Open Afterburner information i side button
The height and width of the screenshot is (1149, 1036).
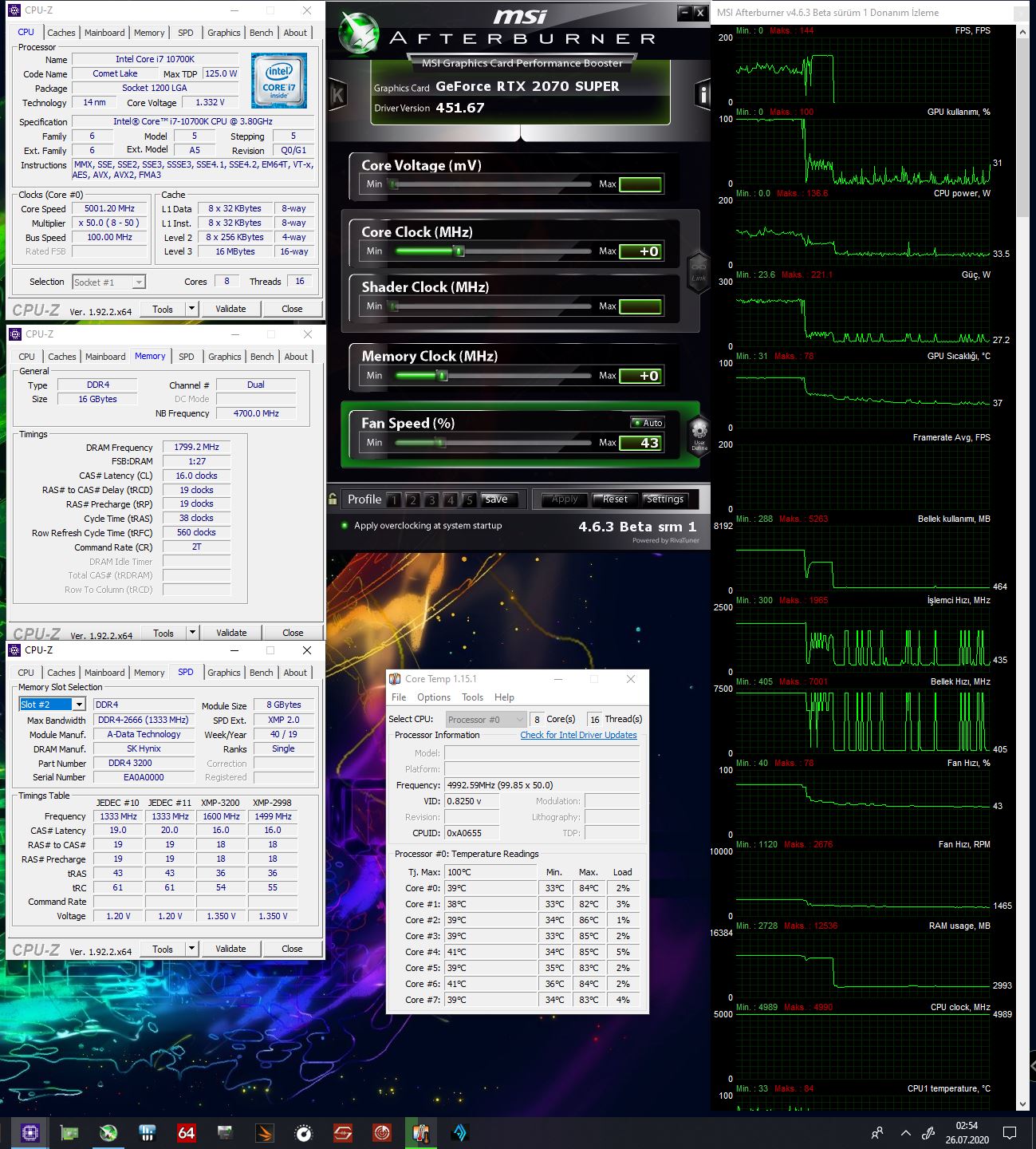point(702,95)
